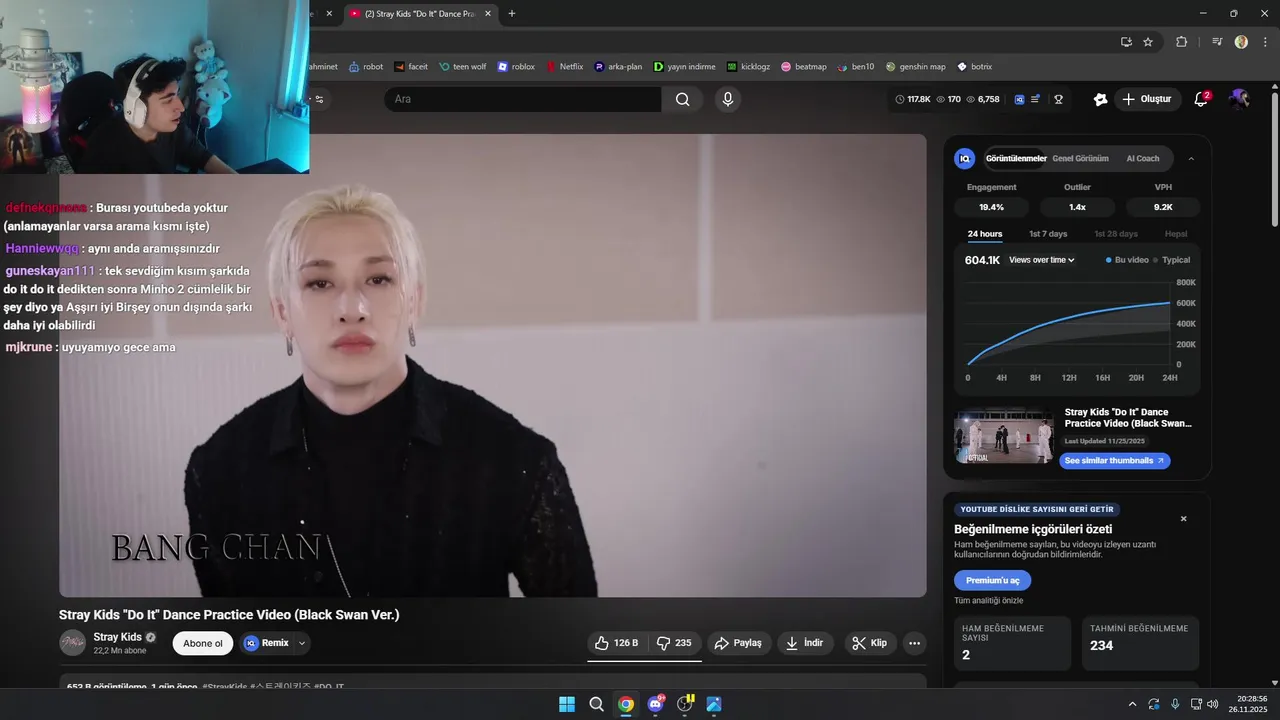Open the Netflix bookmark
Screen dimensions: 1280x720
tap(564, 67)
